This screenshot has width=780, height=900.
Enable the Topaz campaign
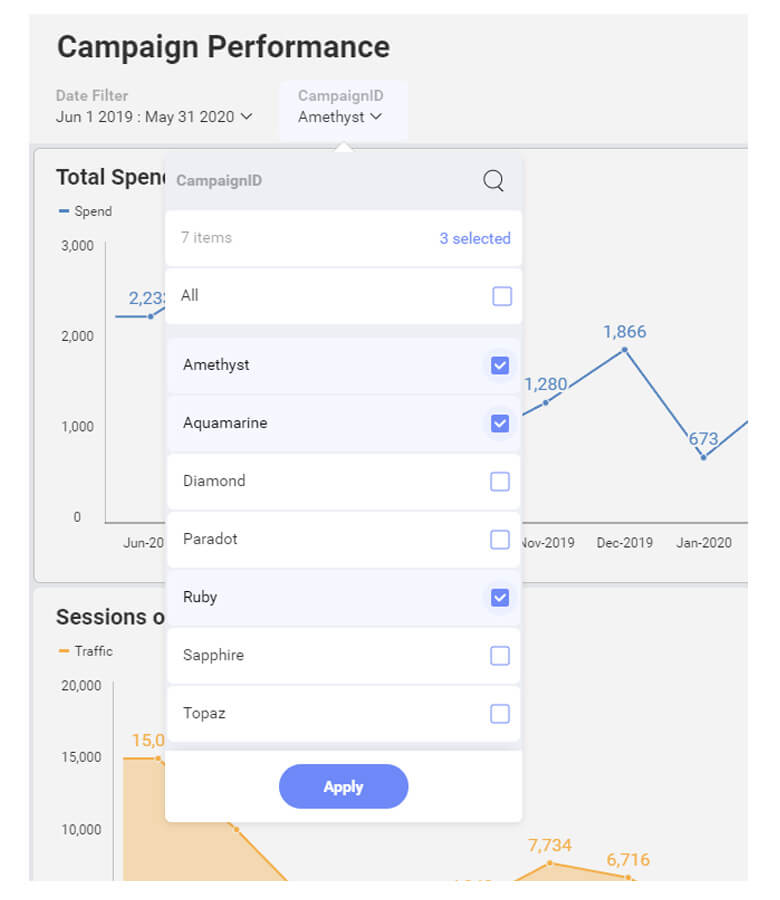point(500,713)
